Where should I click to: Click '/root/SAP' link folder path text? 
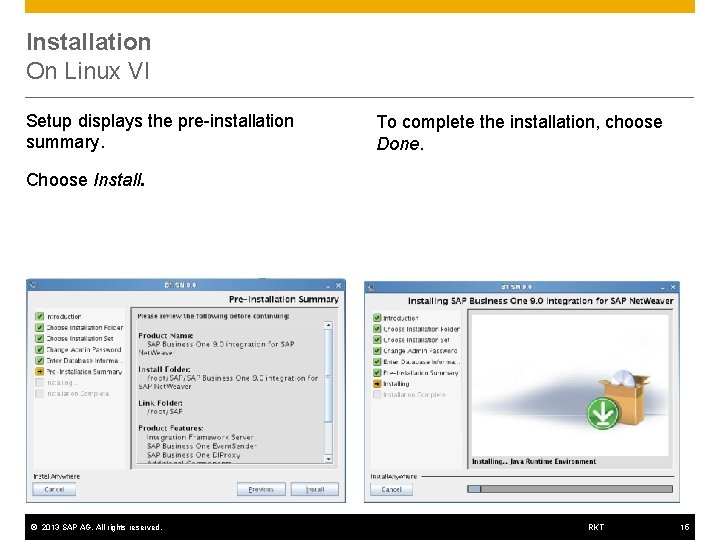[x=164, y=411]
